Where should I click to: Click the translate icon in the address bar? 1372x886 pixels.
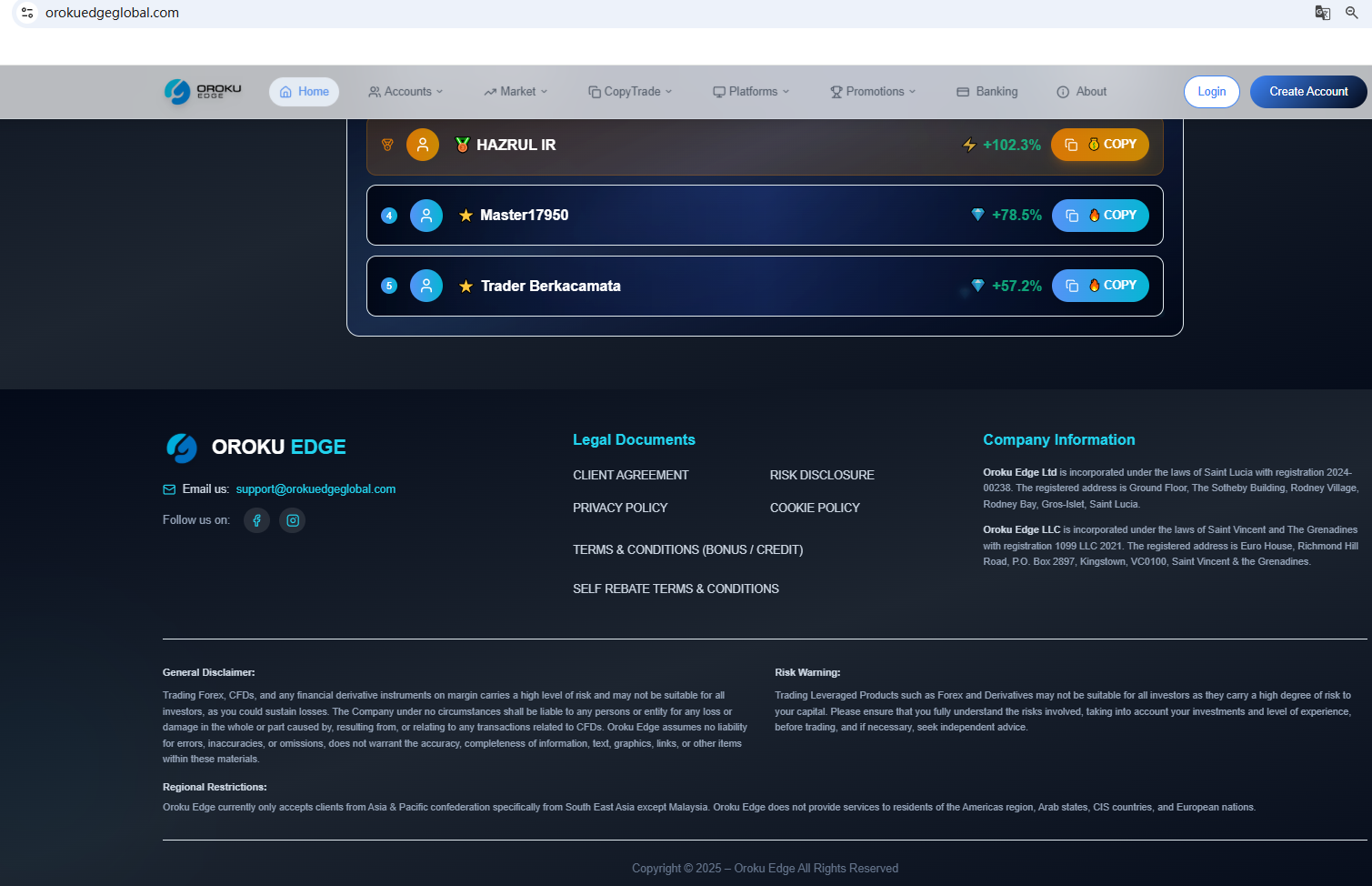coord(1322,13)
